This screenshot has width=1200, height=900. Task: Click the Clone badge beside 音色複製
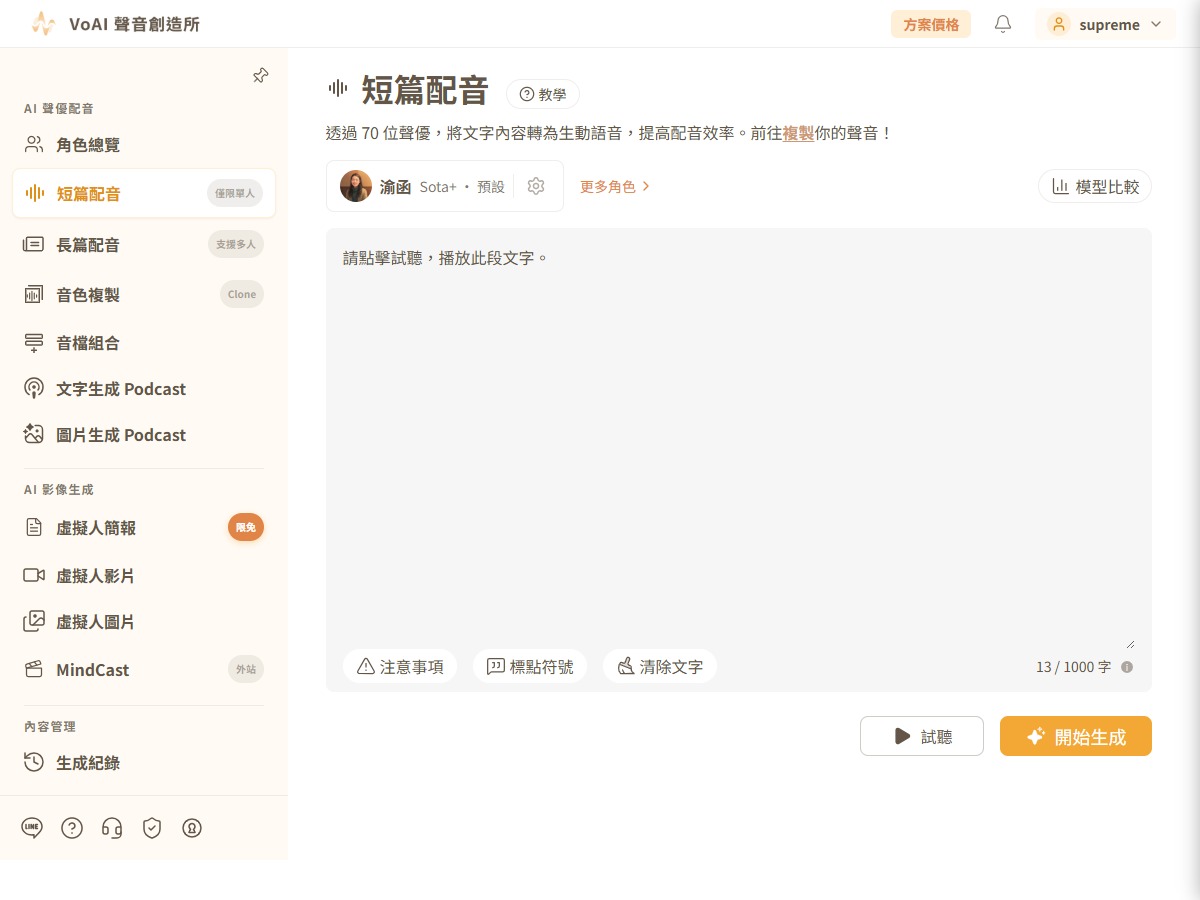click(x=242, y=294)
